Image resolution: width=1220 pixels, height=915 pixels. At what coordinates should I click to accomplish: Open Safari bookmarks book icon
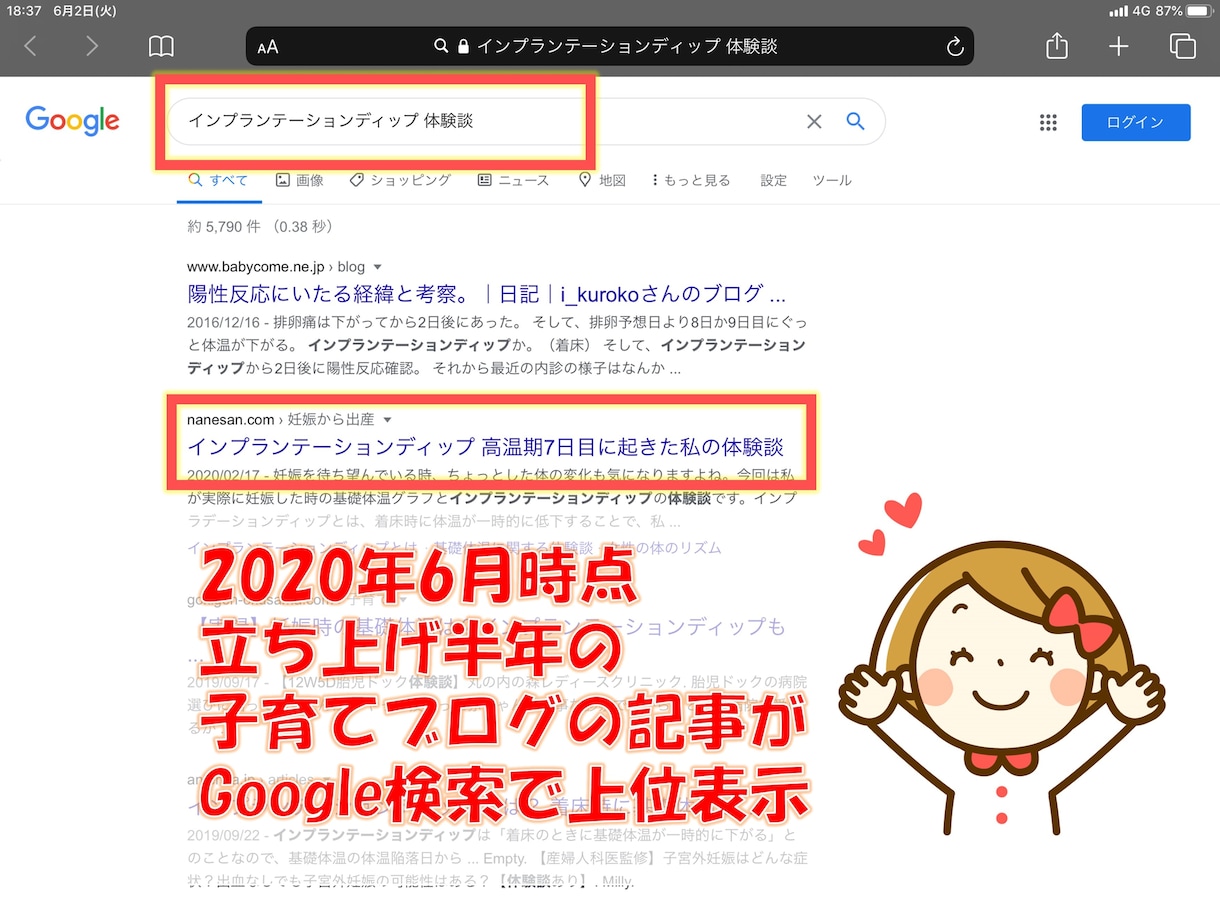coord(161,46)
